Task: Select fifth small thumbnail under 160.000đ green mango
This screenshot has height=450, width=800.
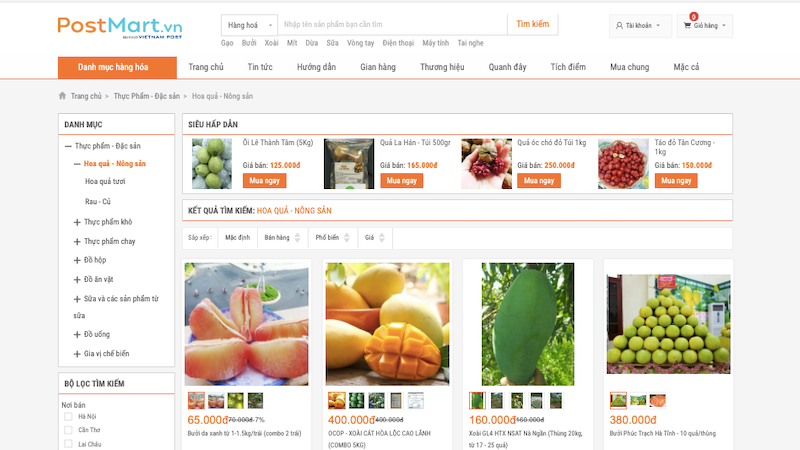Action: click(556, 401)
